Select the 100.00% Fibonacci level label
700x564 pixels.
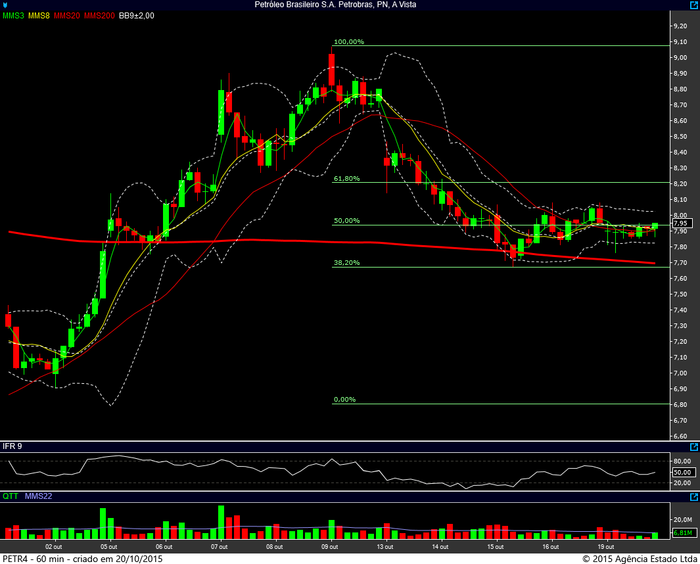(348, 42)
